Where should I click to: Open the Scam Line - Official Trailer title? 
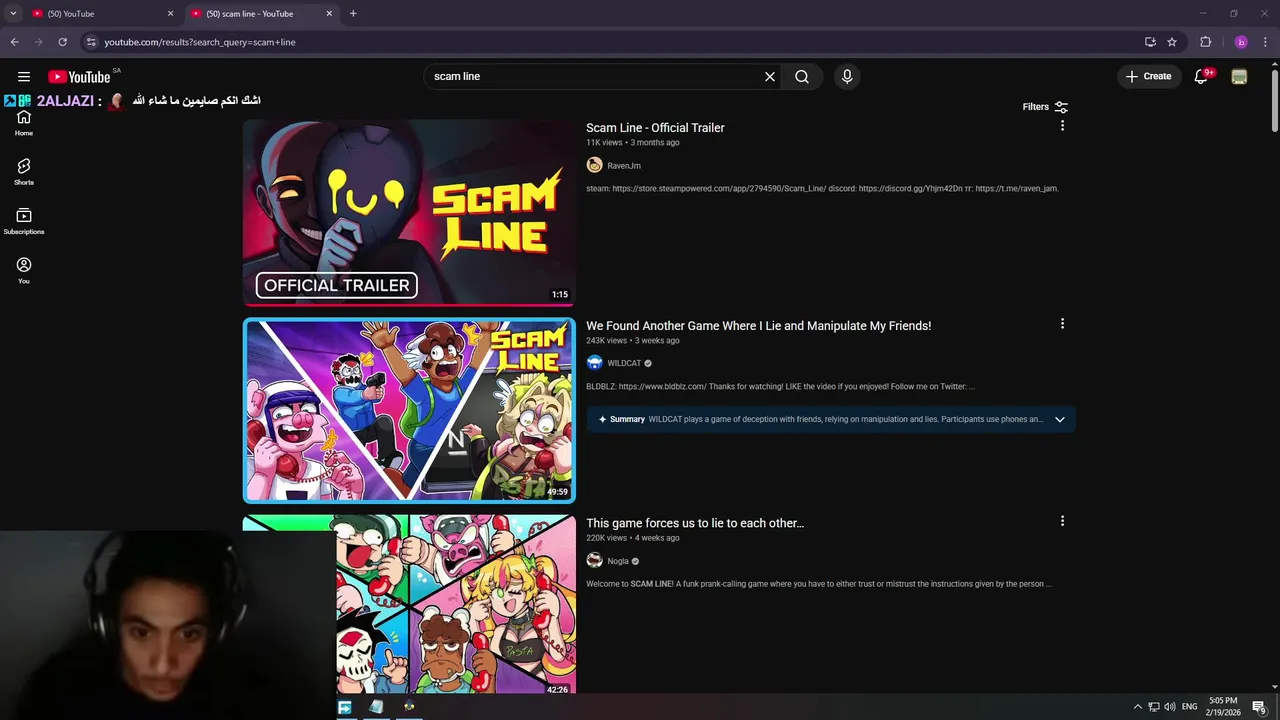(x=655, y=128)
